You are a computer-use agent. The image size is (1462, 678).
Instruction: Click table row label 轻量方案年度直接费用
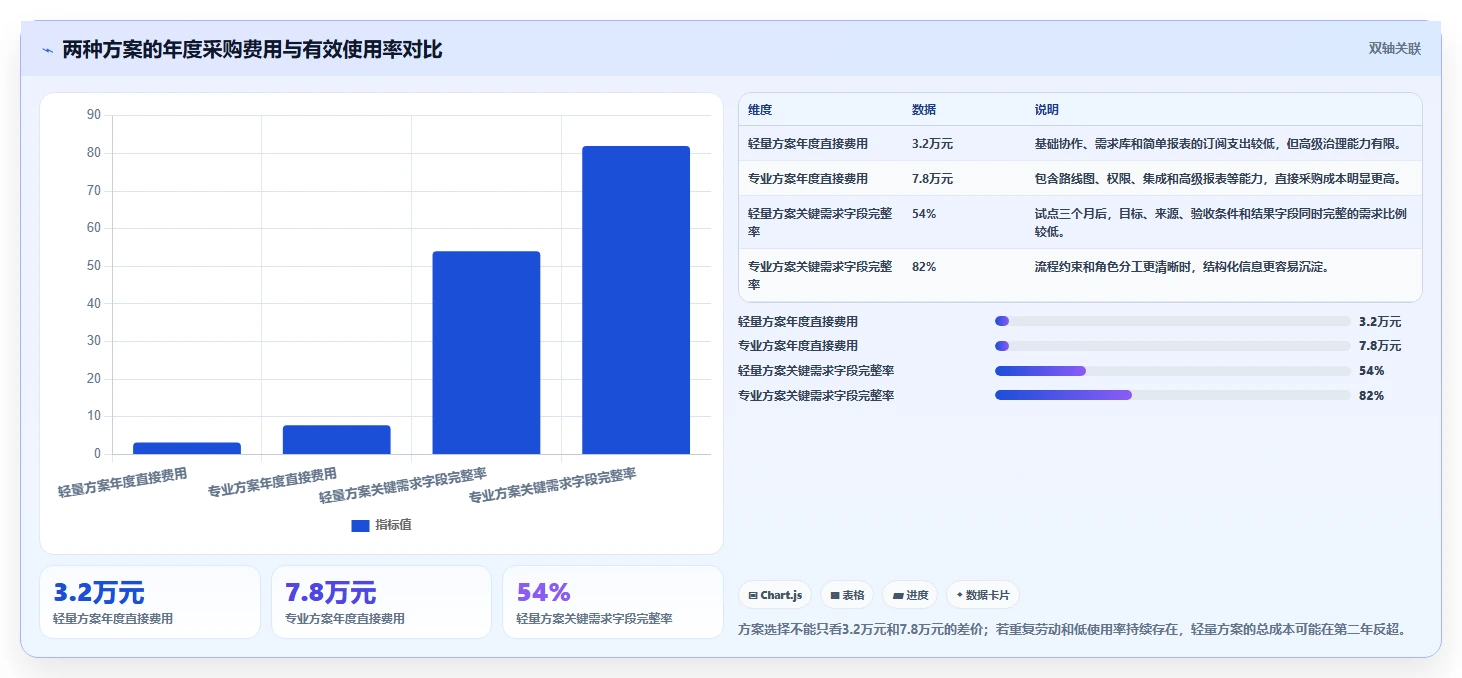808,144
